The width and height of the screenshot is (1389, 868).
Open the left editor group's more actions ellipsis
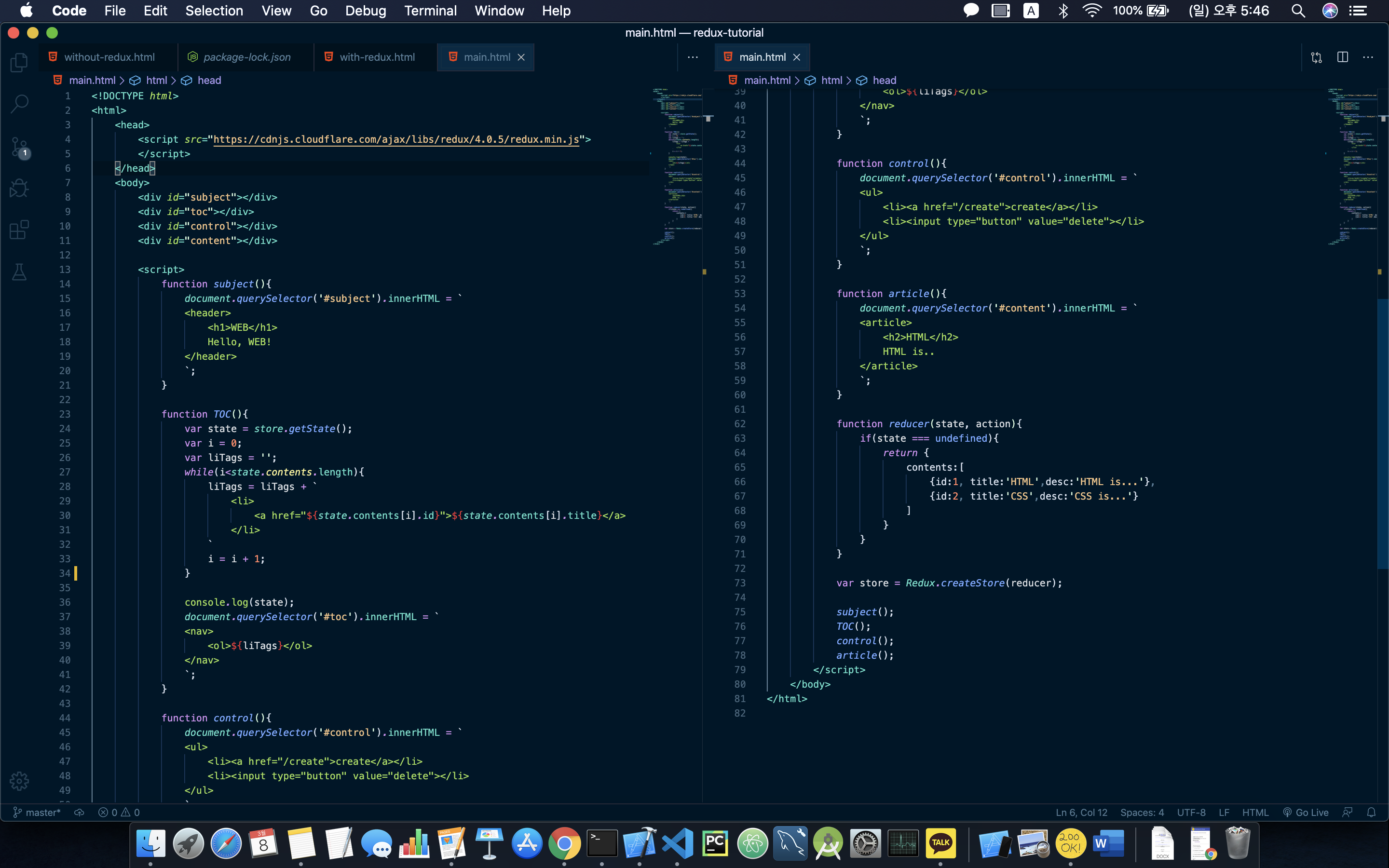click(692, 57)
